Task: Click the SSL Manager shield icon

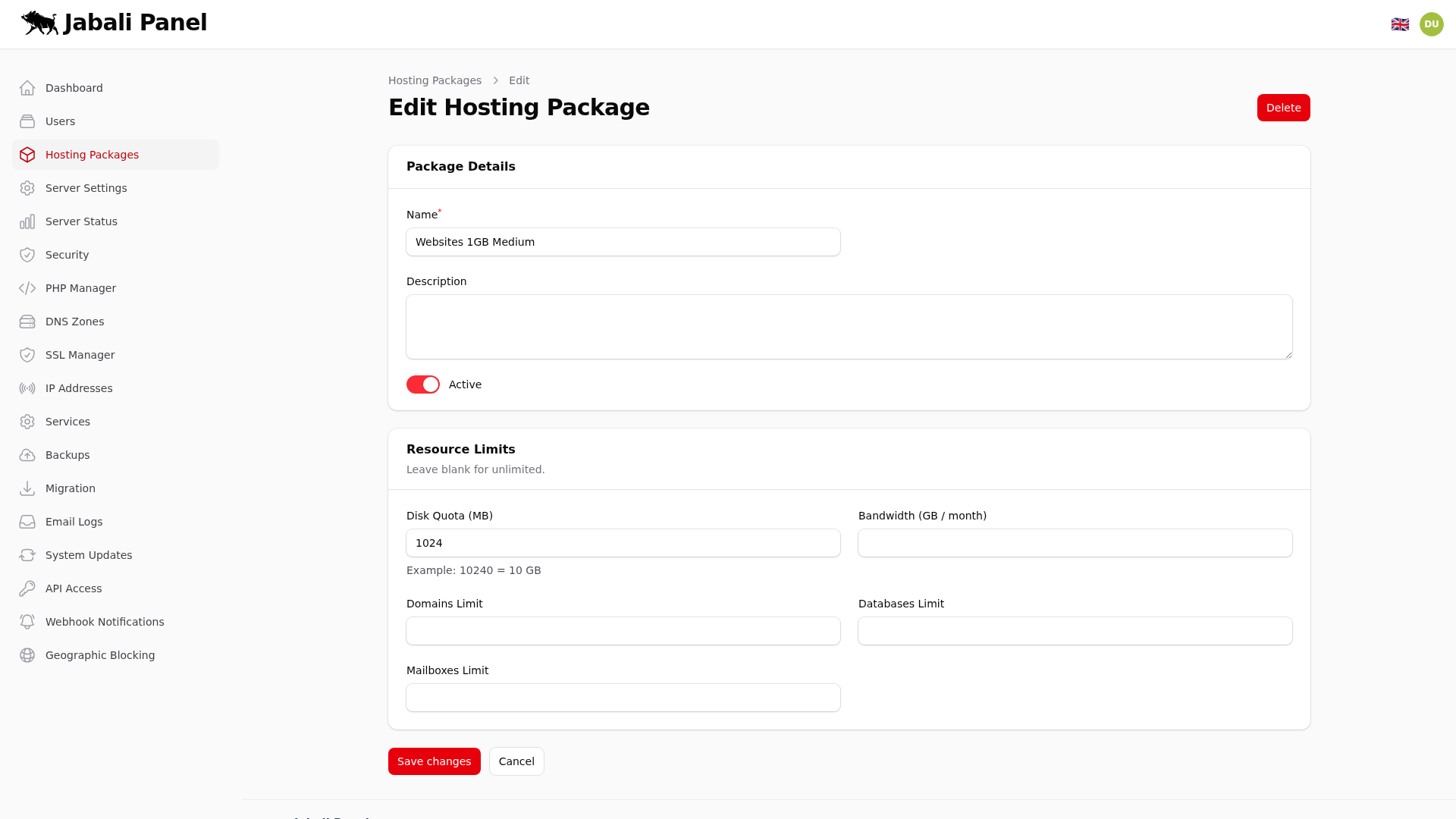Action: pyautogui.click(x=27, y=354)
